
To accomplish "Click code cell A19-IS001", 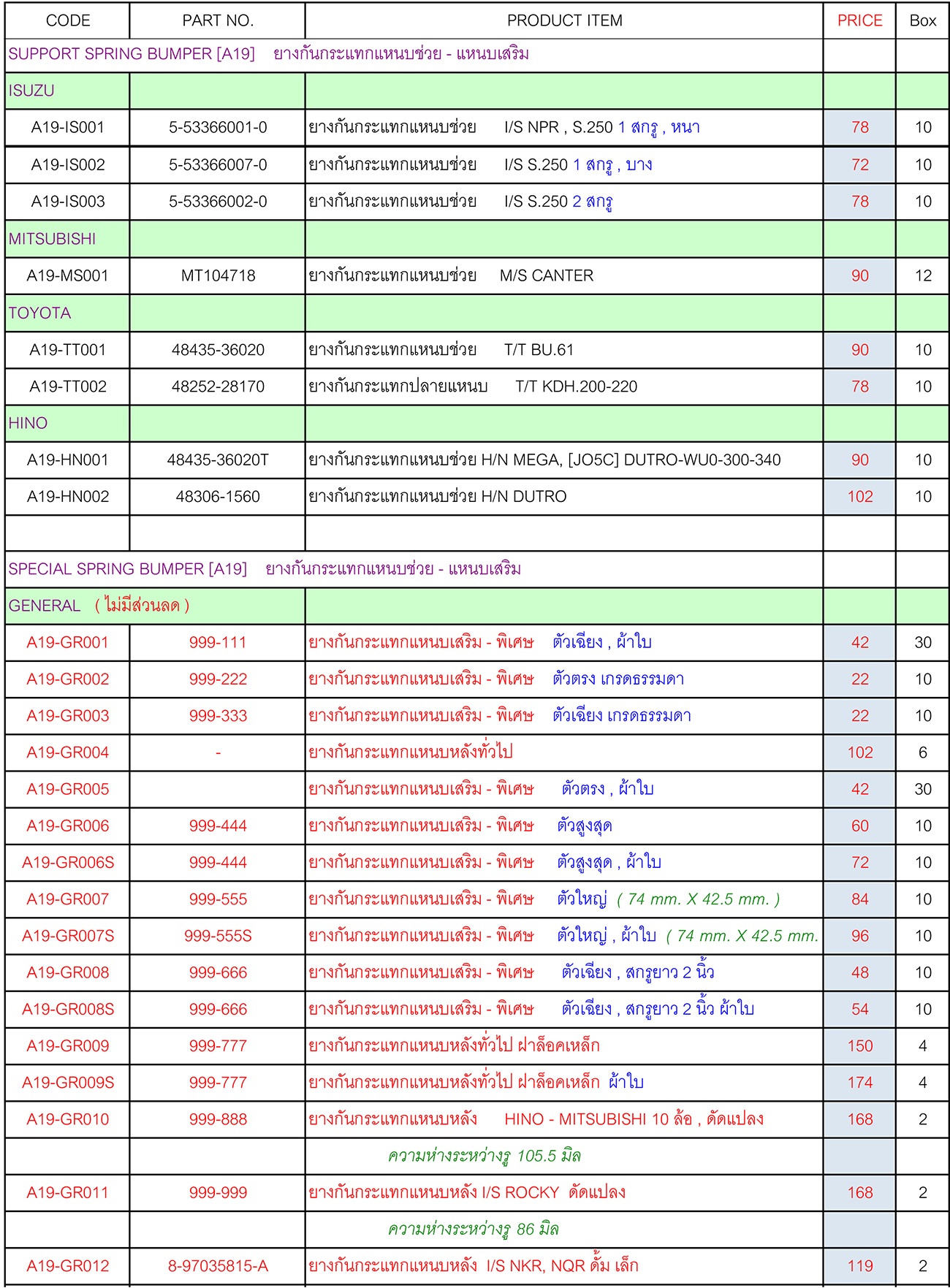I will 68,127.
